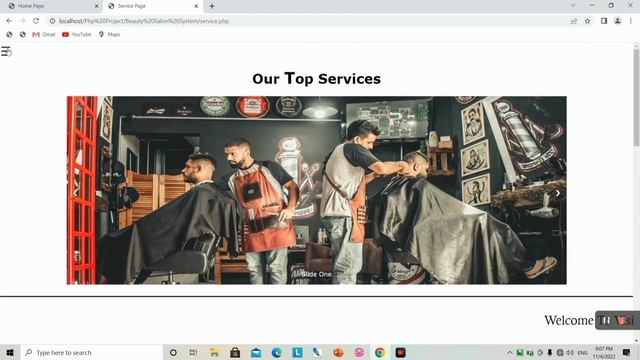The image size is (640, 360).
Task: Open the YouTube bookmark
Action: coord(77,34)
